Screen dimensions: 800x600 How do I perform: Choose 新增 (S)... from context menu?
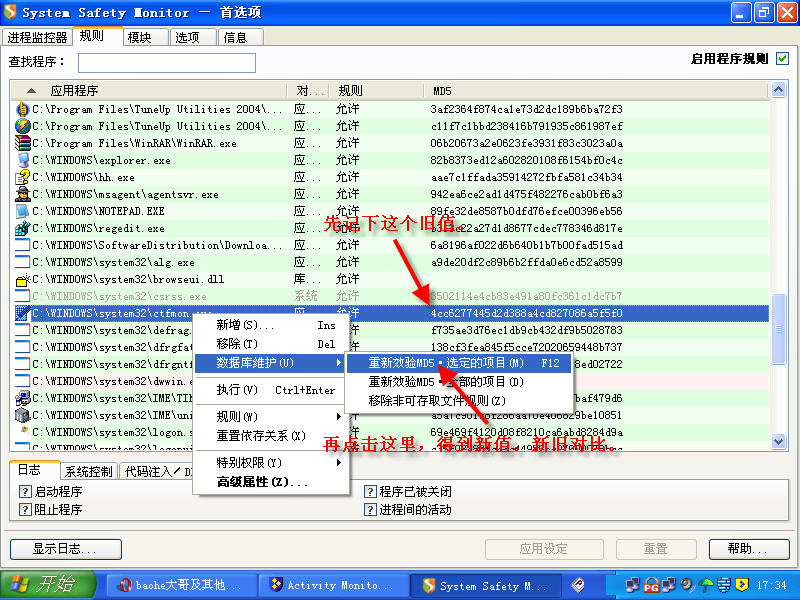tap(271, 326)
